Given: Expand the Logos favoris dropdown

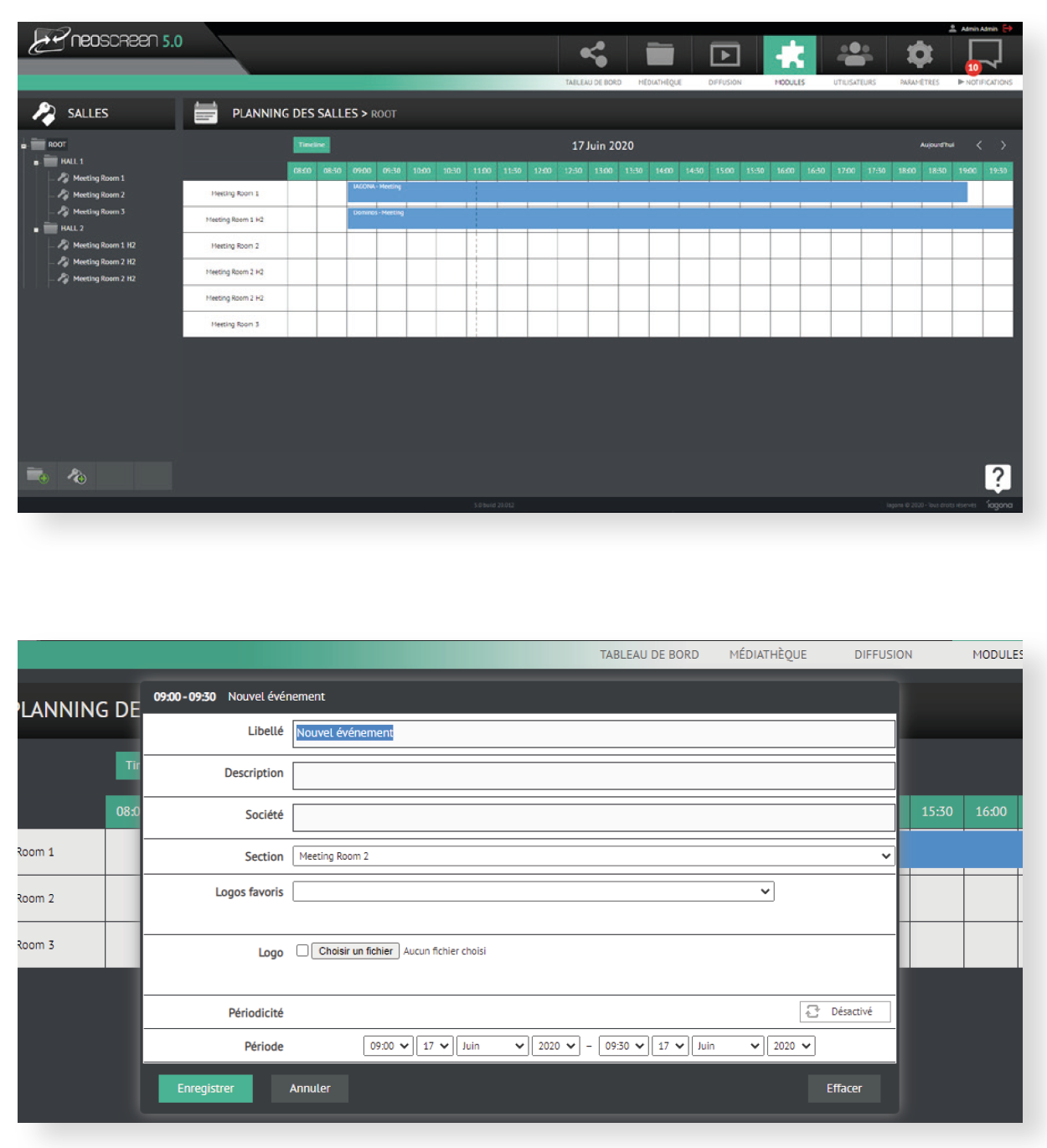Looking at the screenshot, I should tap(533, 892).
